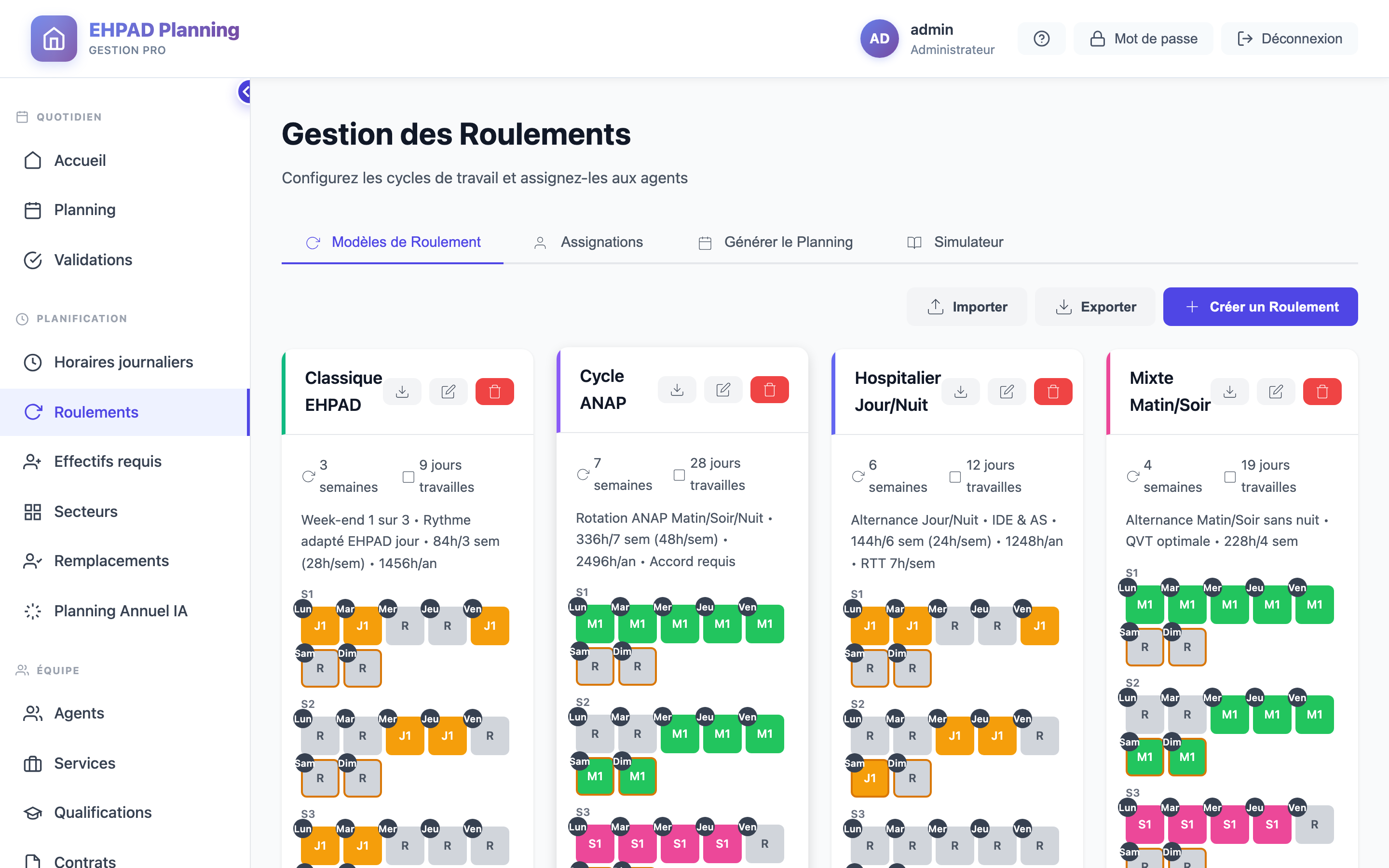Click Mixte Matin/Soir card title
The image size is (1389, 868).
[1170, 392]
